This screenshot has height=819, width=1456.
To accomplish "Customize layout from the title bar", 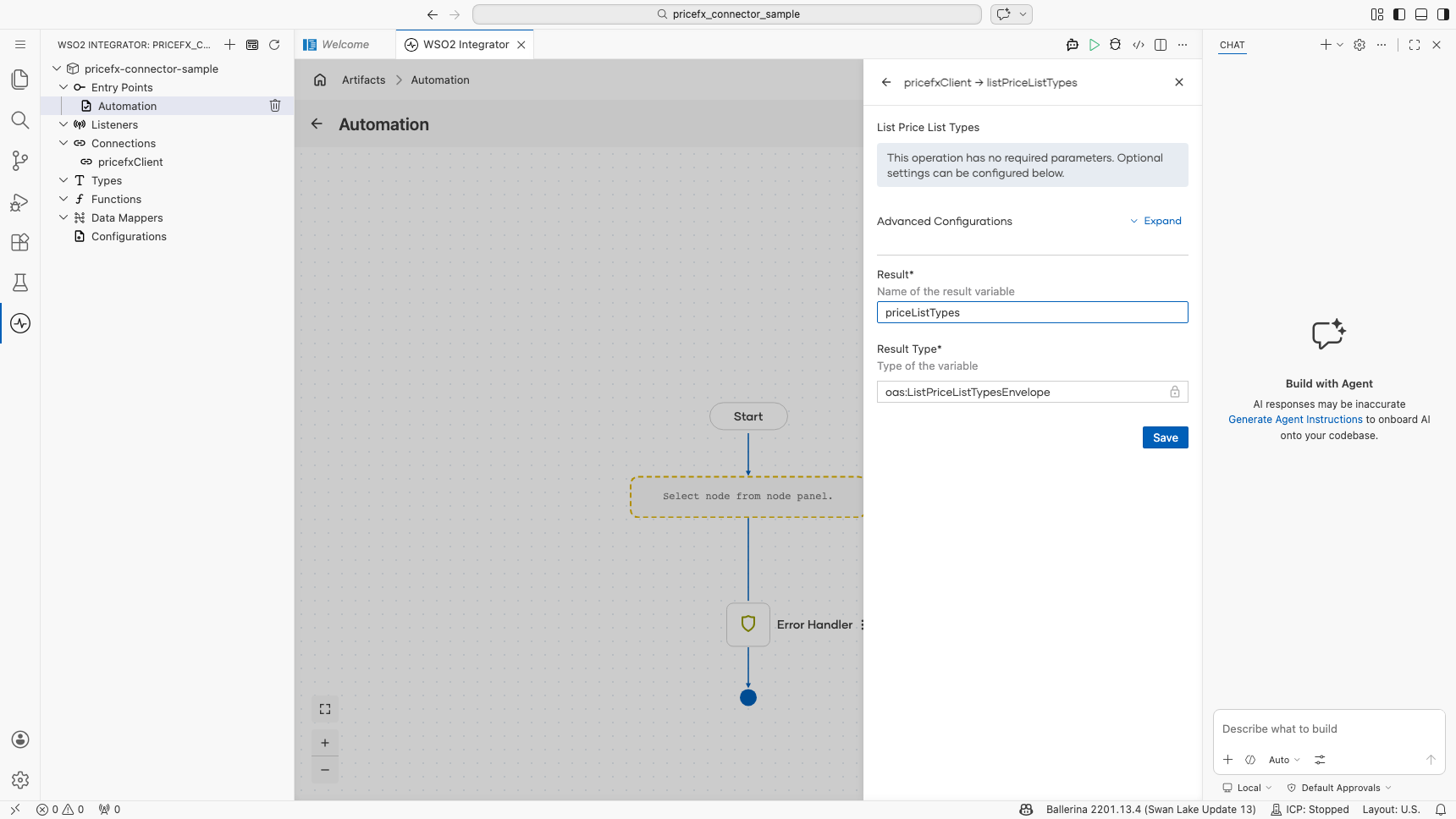I will tap(1377, 14).
